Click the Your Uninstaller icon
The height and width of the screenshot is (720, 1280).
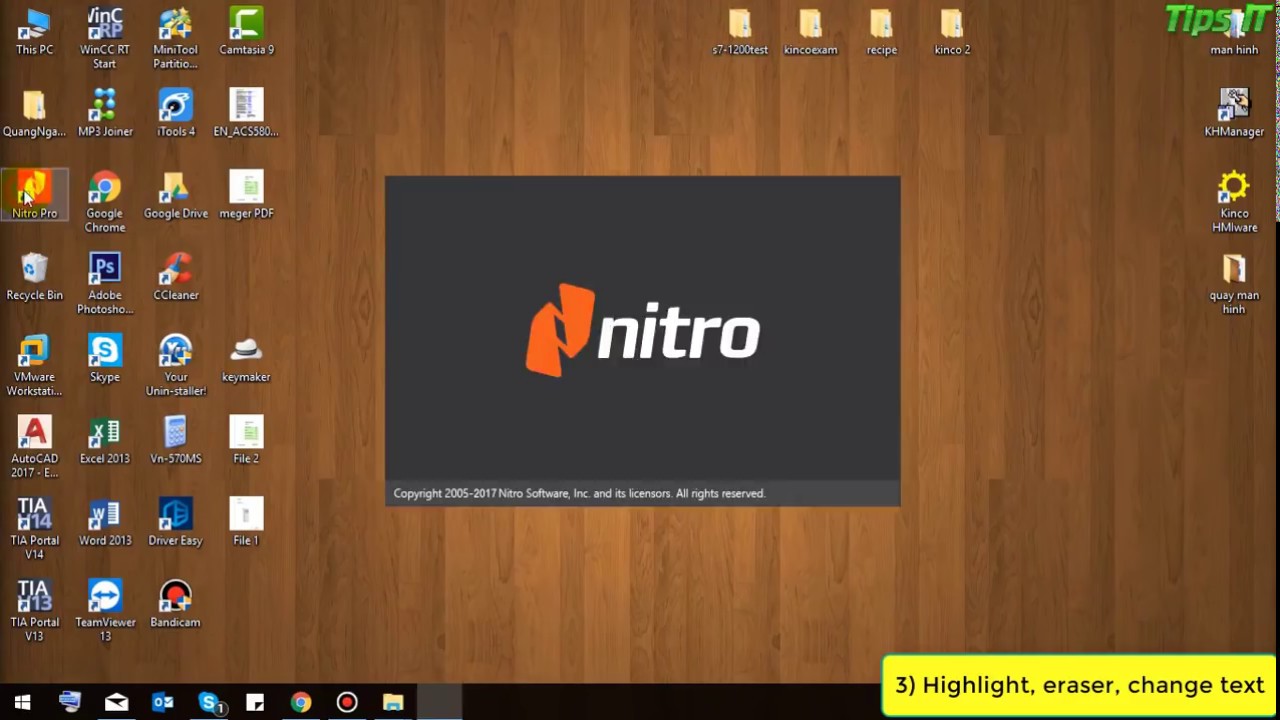point(176,366)
